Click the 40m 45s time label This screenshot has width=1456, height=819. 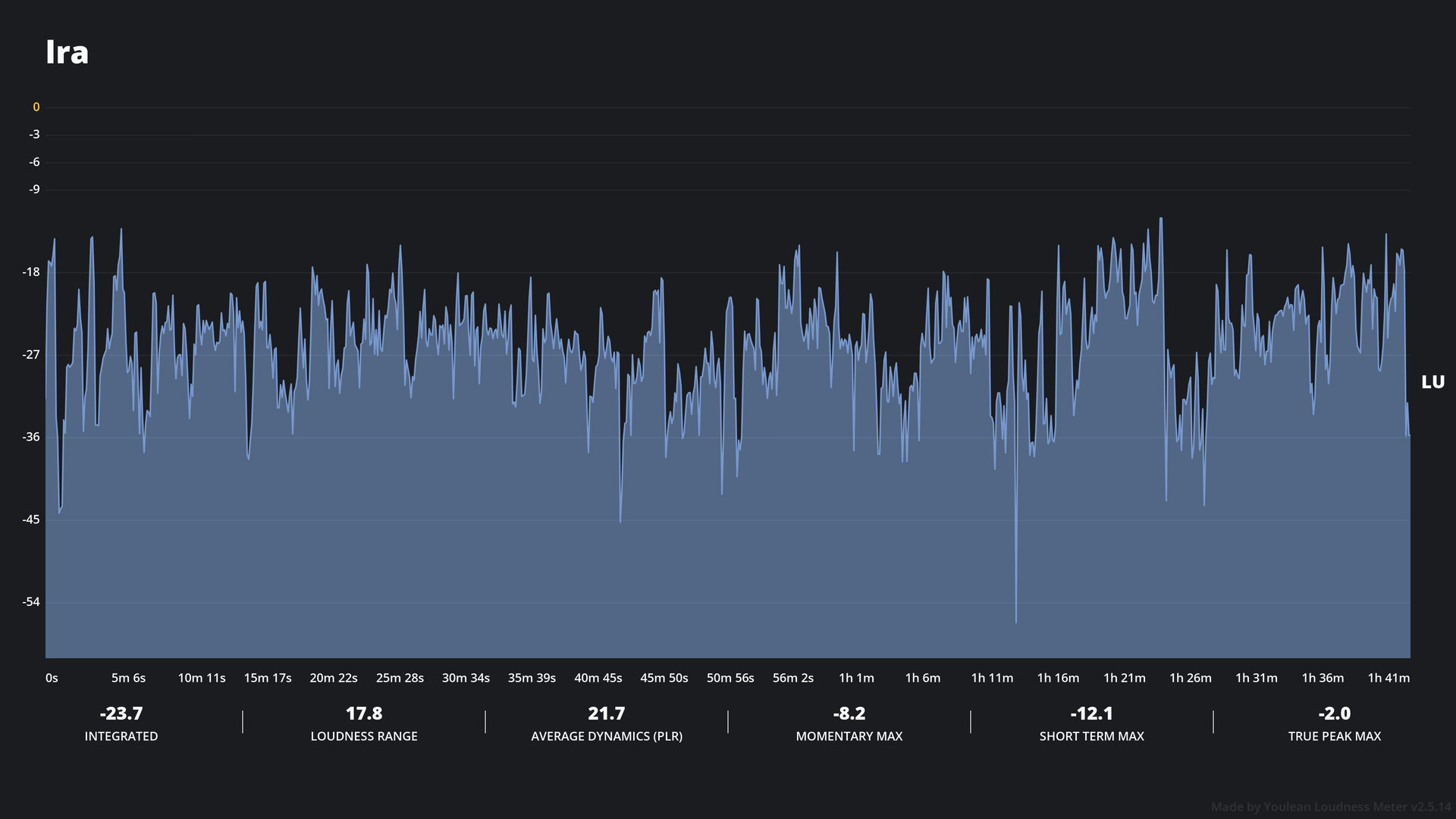point(598,678)
